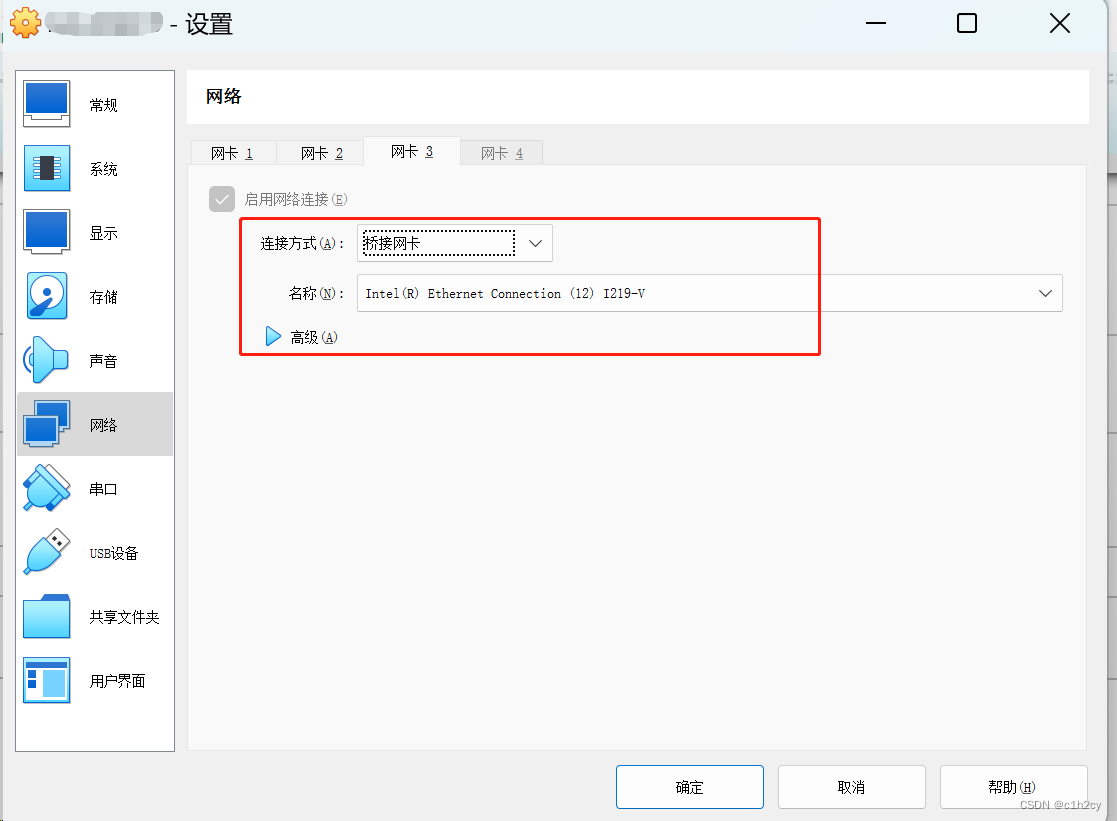Click the 共享文件夹 label in sidebar
The image size is (1117, 821).
pyautogui.click(x=124, y=617)
